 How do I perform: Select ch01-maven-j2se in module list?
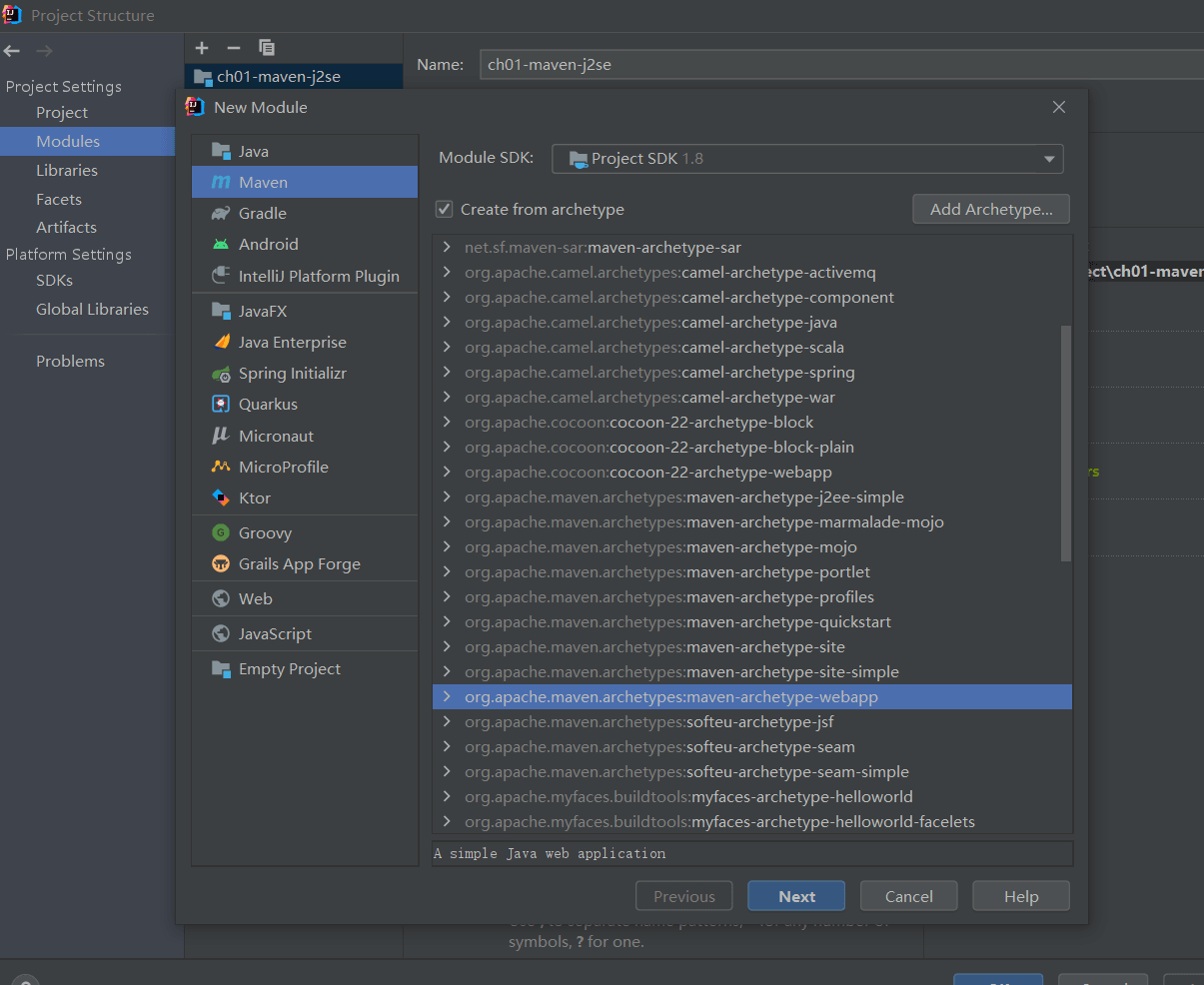click(294, 76)
